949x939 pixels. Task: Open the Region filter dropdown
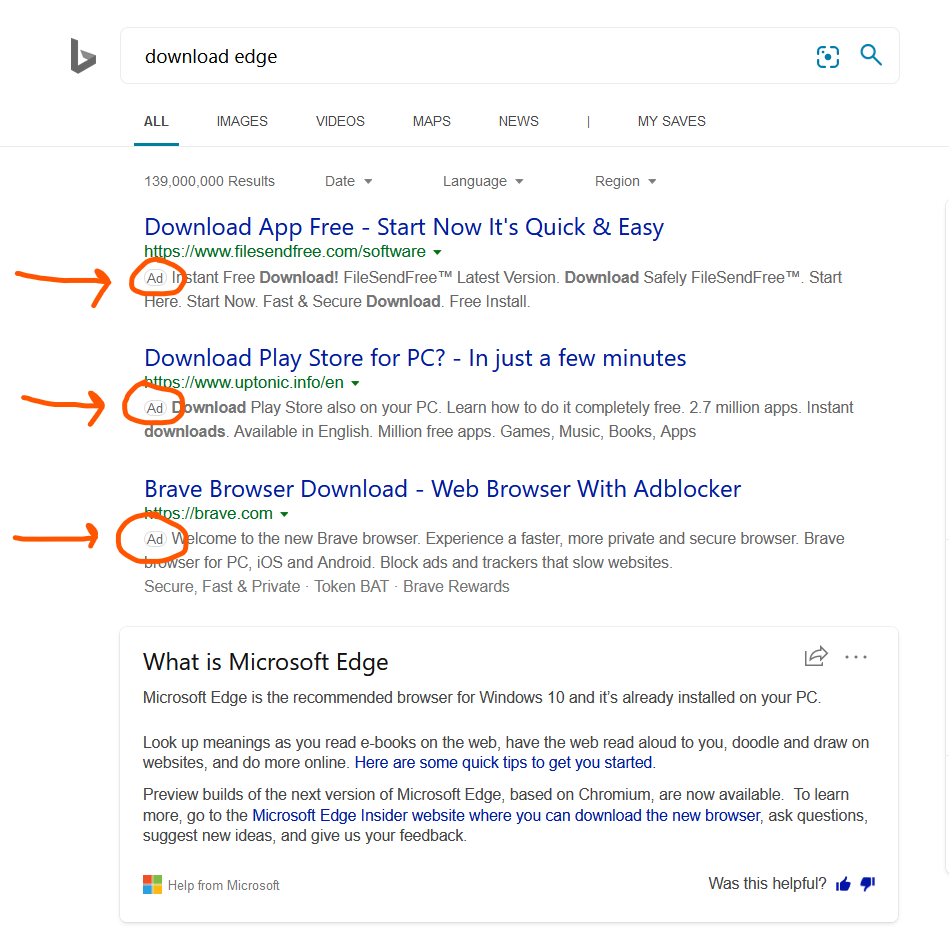pos(626,181)
